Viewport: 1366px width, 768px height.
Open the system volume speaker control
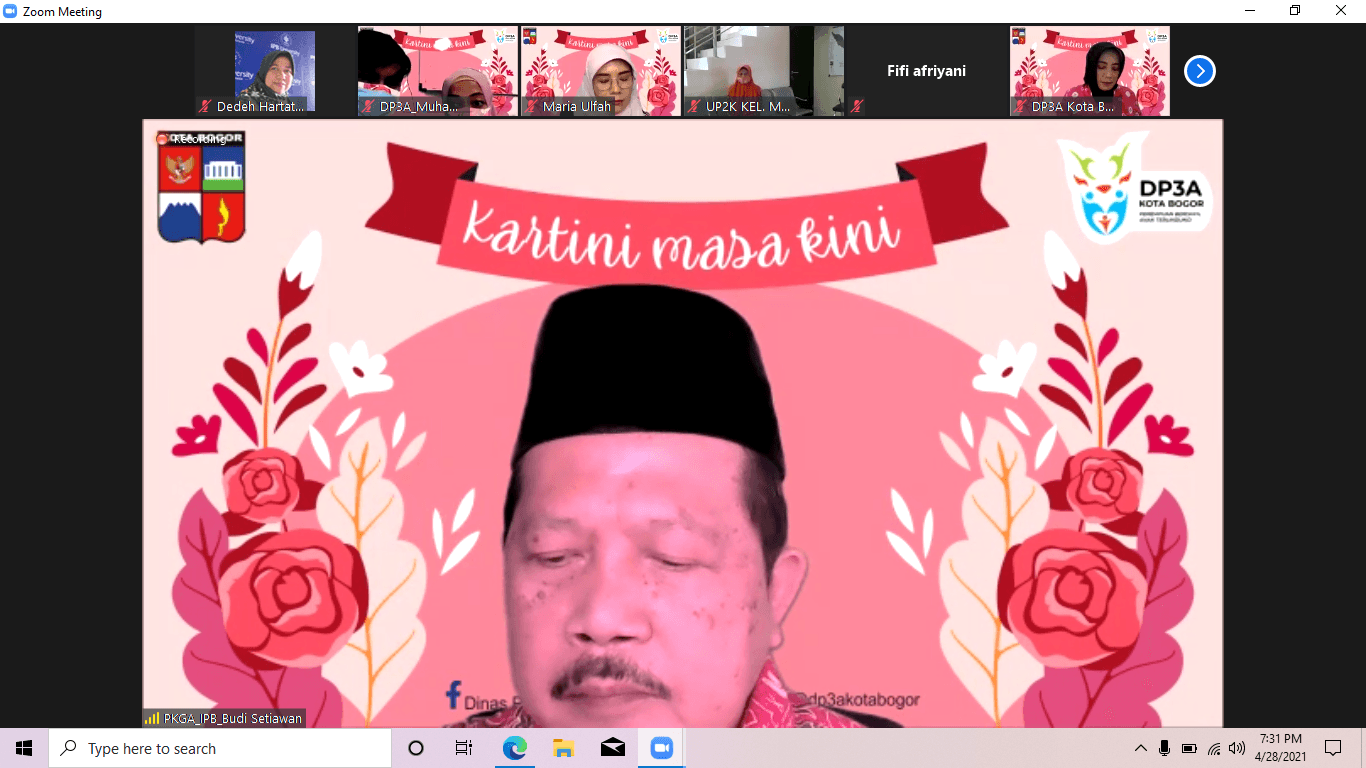[x=1238, y=748]
